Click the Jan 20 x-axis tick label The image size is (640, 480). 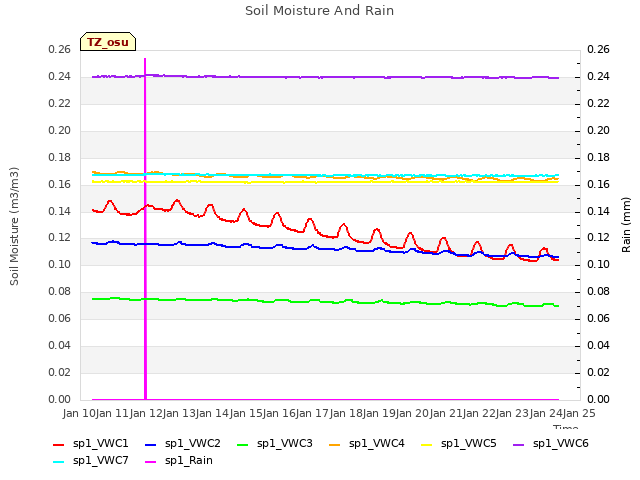pos(412,414)
